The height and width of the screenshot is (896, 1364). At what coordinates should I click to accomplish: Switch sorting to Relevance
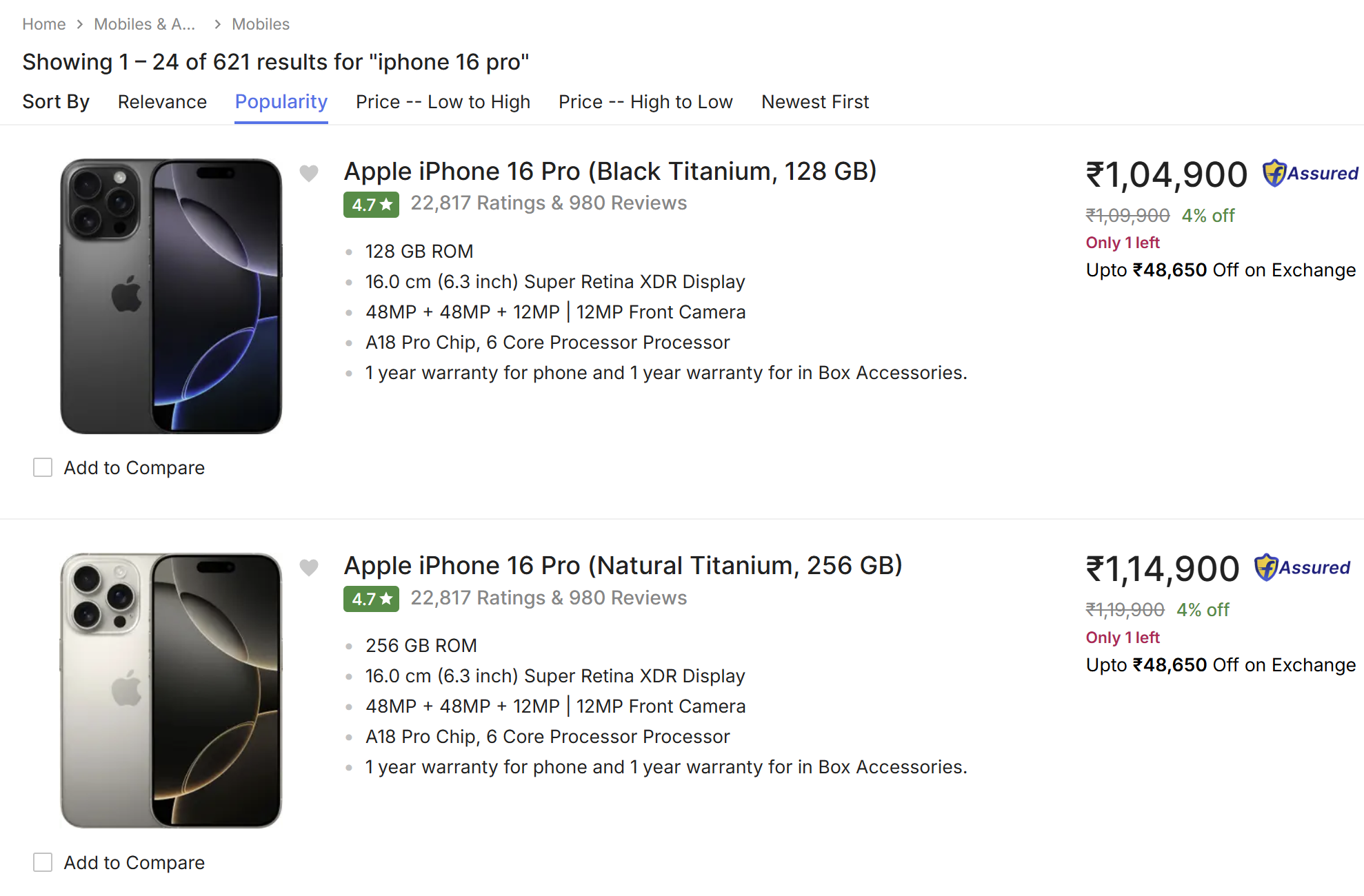point(162,101)
